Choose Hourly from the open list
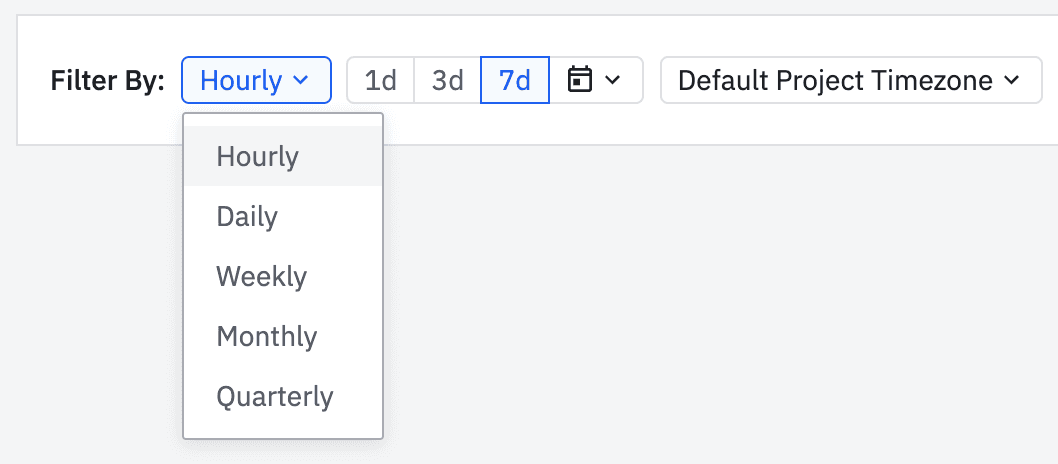 (x=258, y=157)
